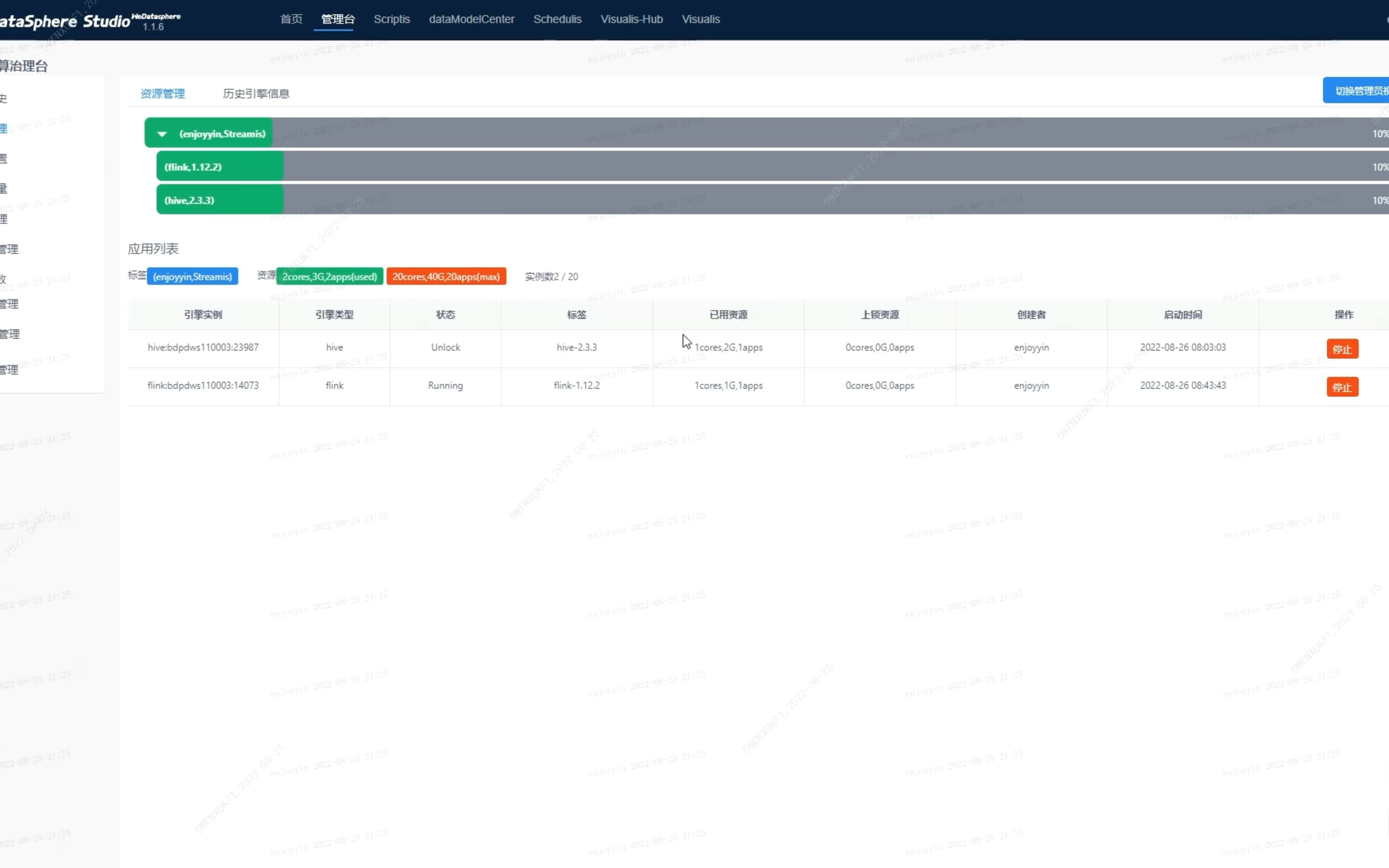Select the (flink,1.12.2) engine resource bar
Viewport: 1389px width, 868px height.
[220, 167]
